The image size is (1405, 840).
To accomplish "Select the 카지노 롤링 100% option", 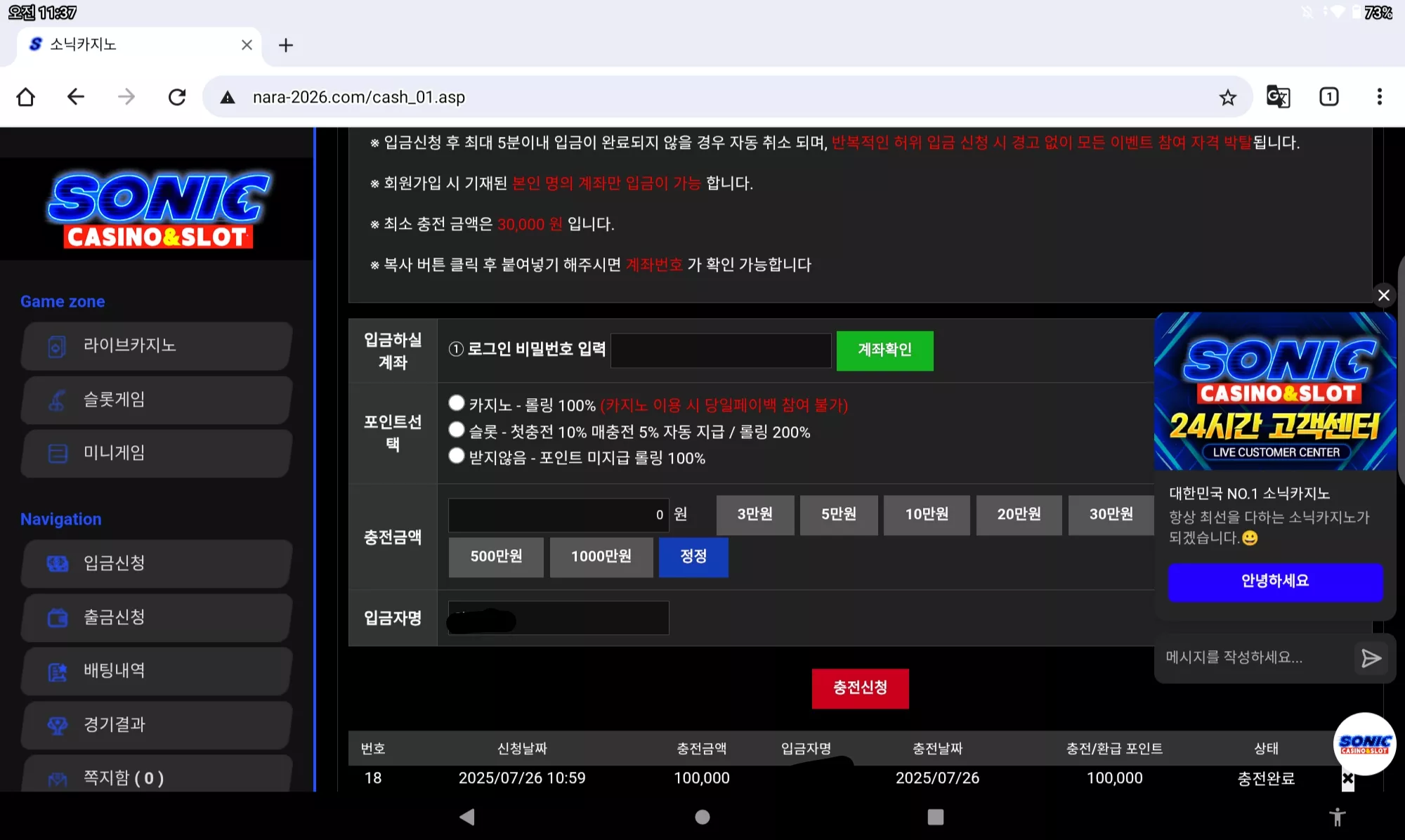I will tap(457, 403).
